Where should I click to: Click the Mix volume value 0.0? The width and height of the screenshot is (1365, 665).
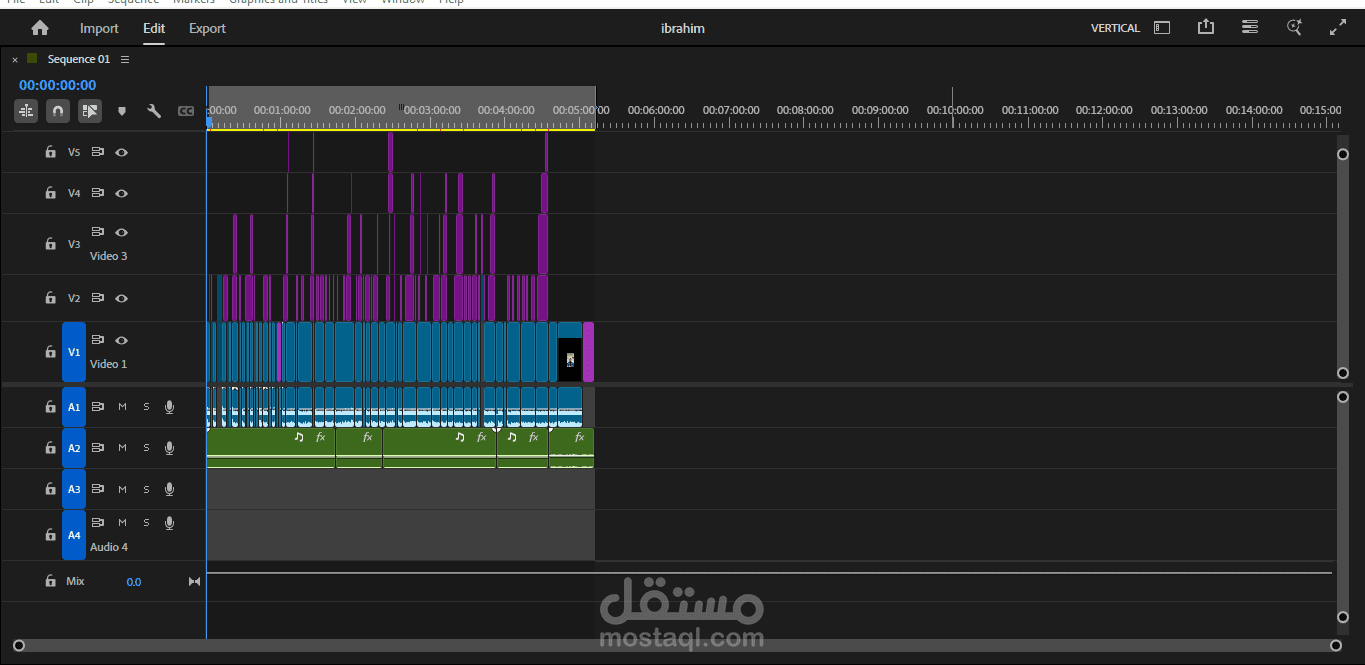coord(134,582)
